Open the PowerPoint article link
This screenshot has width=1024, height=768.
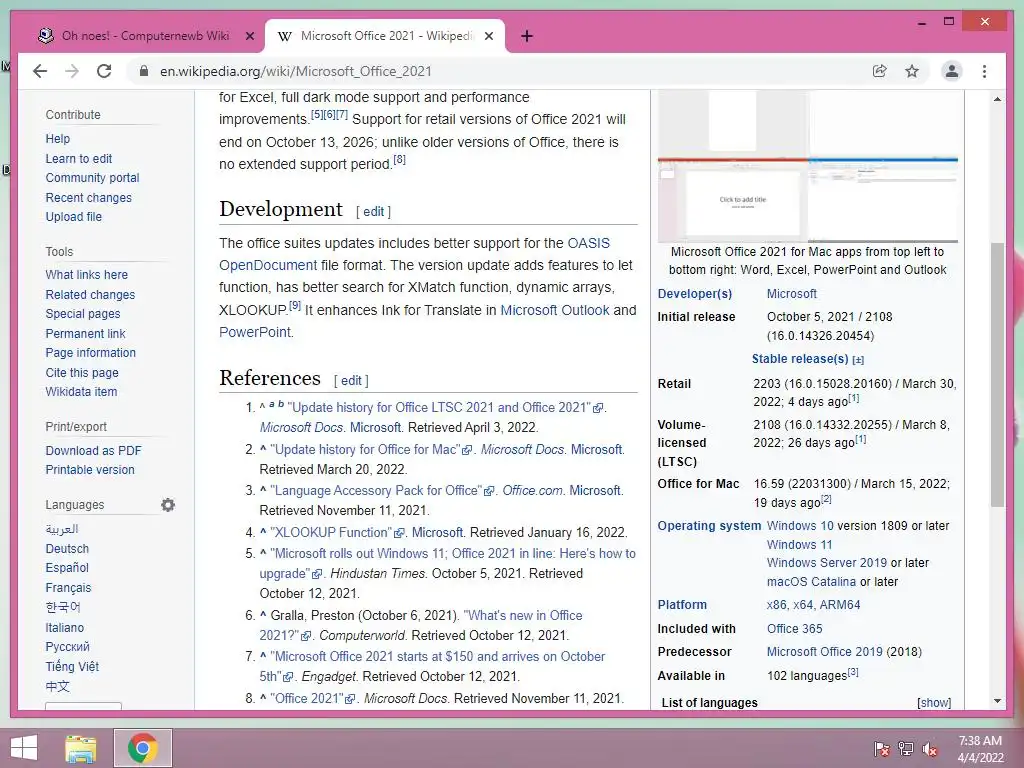click(x=255, y=332)
